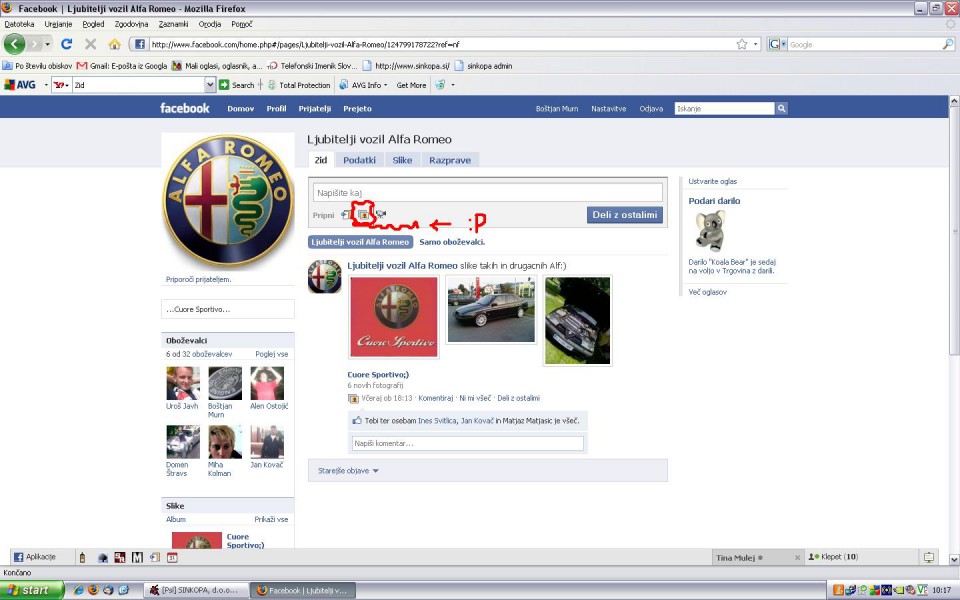Reload the page using the refresh icon

66,44
